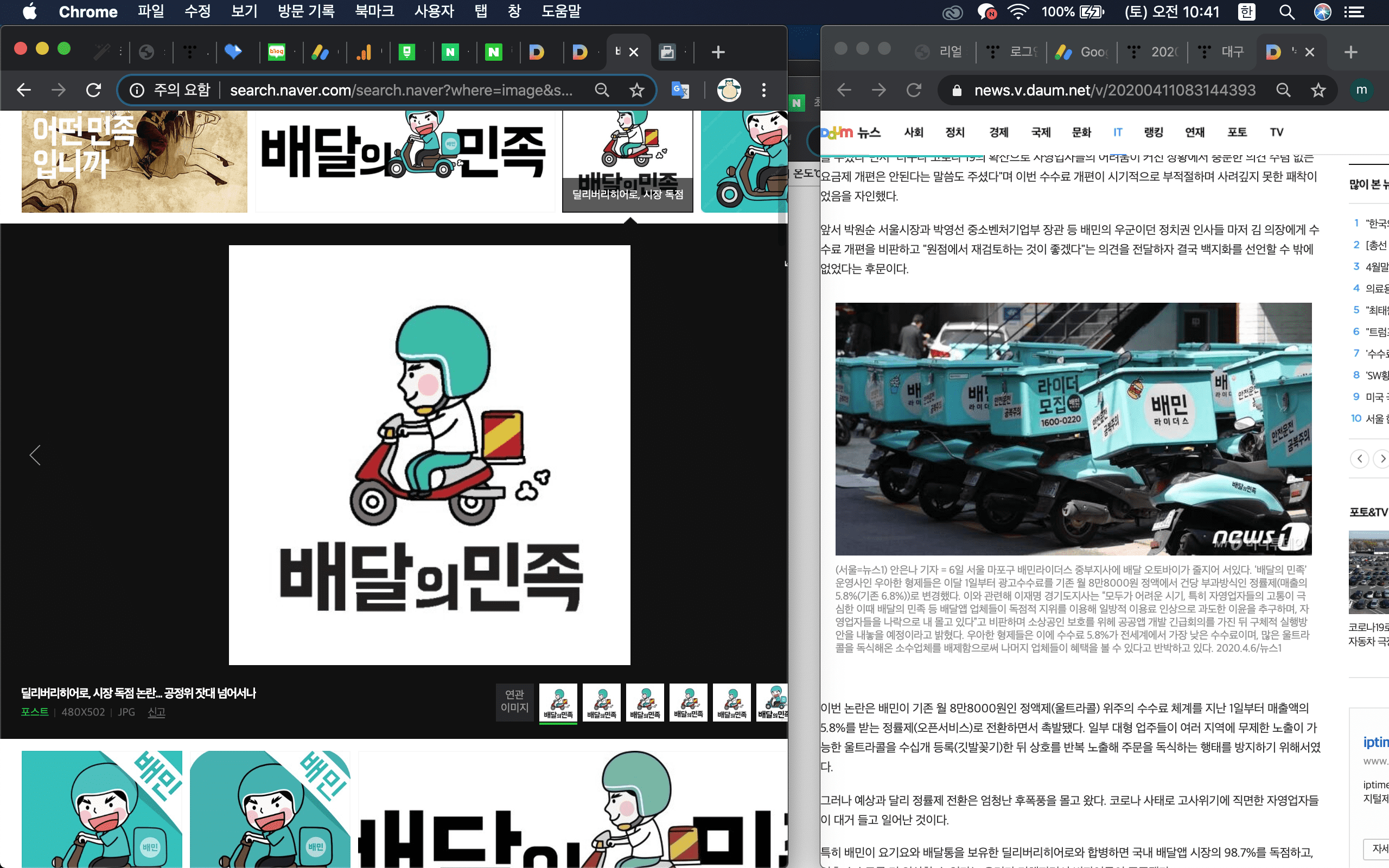Open IT section in Daum news
The height and width of the screenshot is (868, 1389).
point(1118,132)
